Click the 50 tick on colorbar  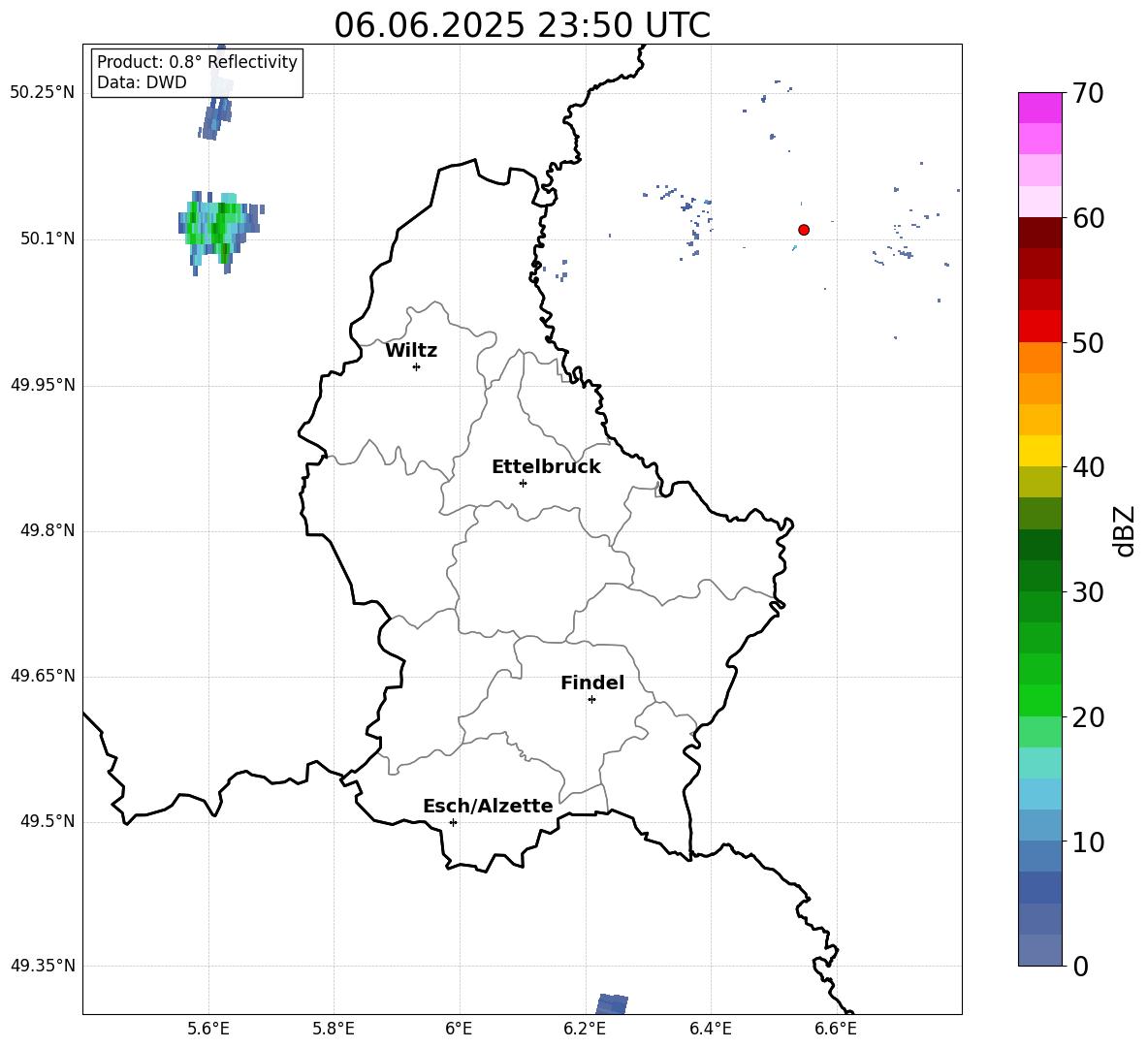(x=1088, y=342)
